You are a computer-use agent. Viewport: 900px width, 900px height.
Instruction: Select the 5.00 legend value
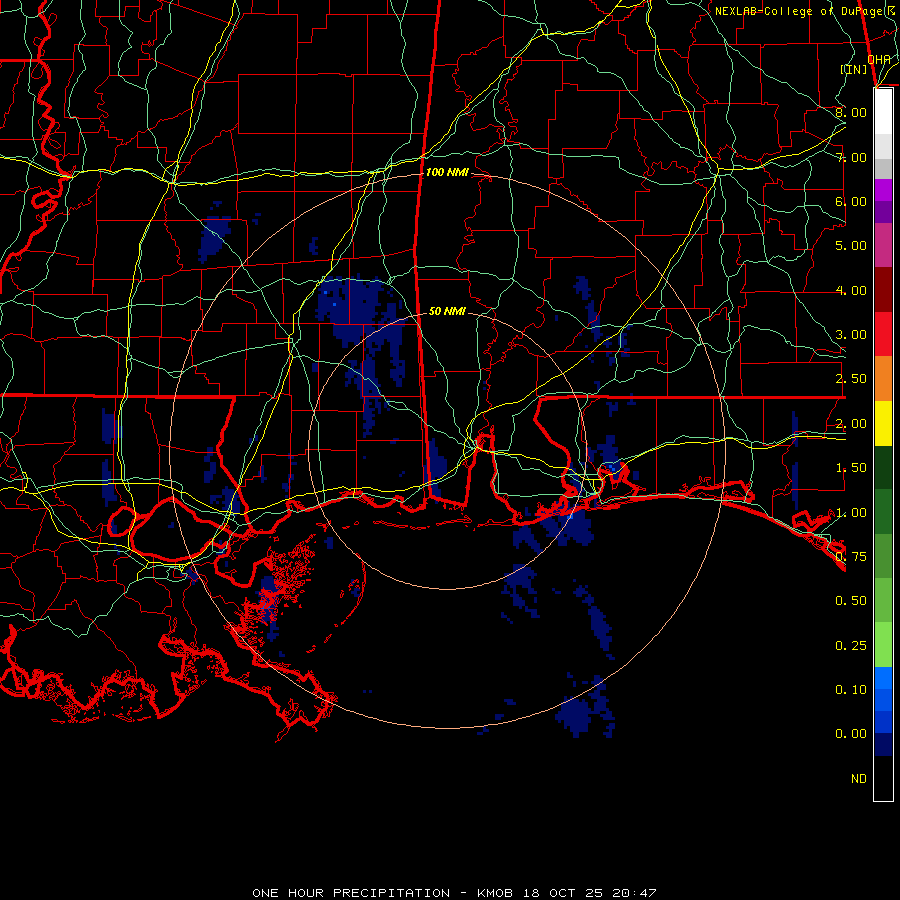tap(851, 246)
